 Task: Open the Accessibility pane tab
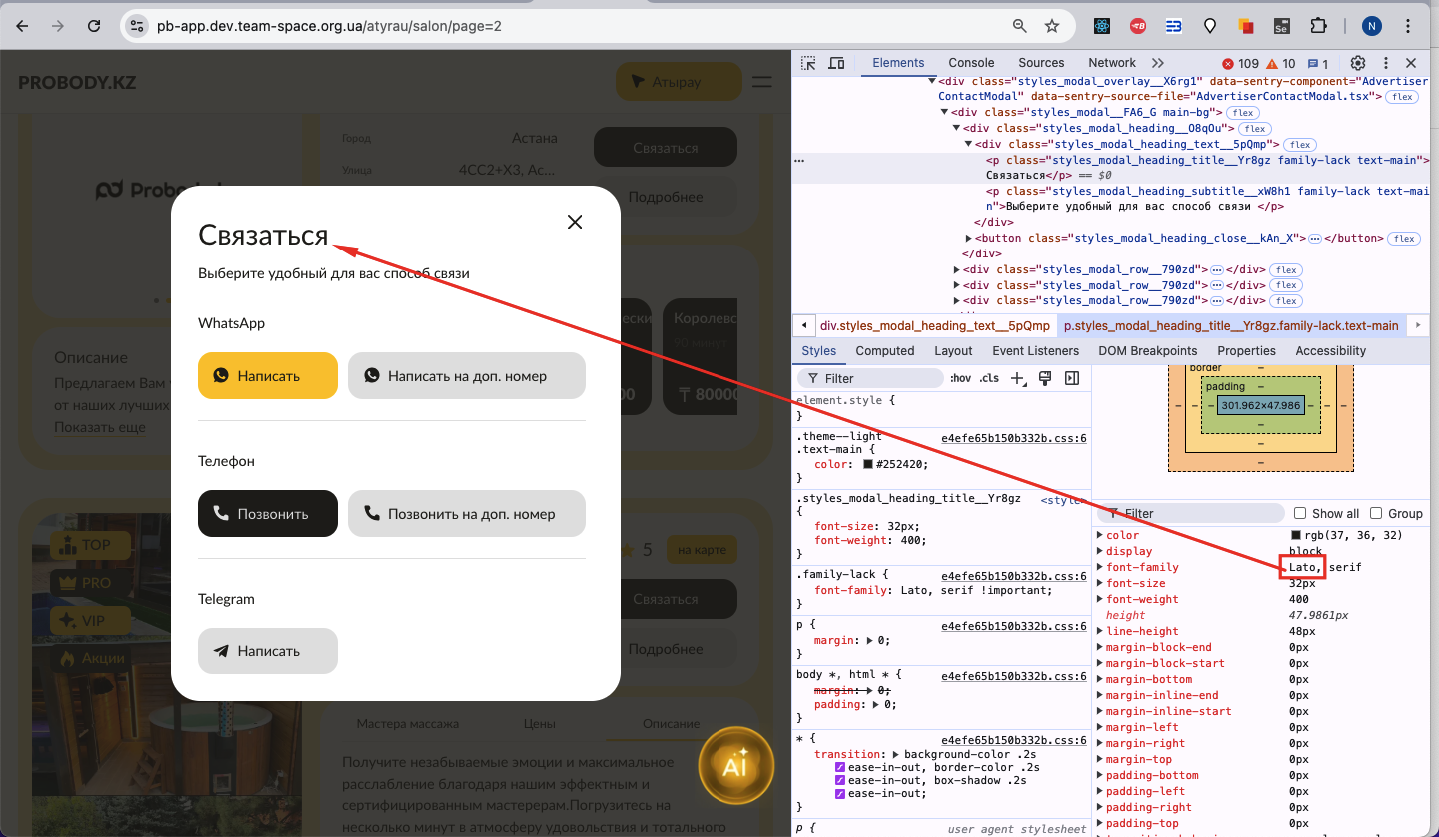tap(1330, 351)
